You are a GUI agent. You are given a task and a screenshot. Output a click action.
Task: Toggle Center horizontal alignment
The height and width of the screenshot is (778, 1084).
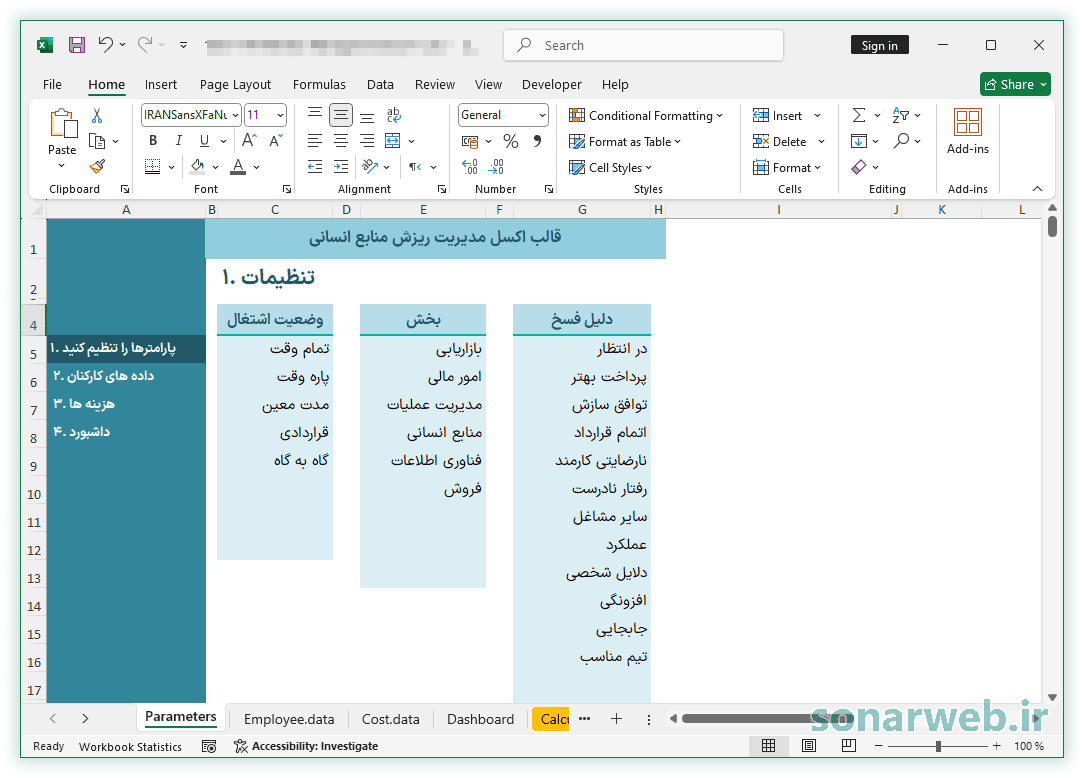[341, 141]
